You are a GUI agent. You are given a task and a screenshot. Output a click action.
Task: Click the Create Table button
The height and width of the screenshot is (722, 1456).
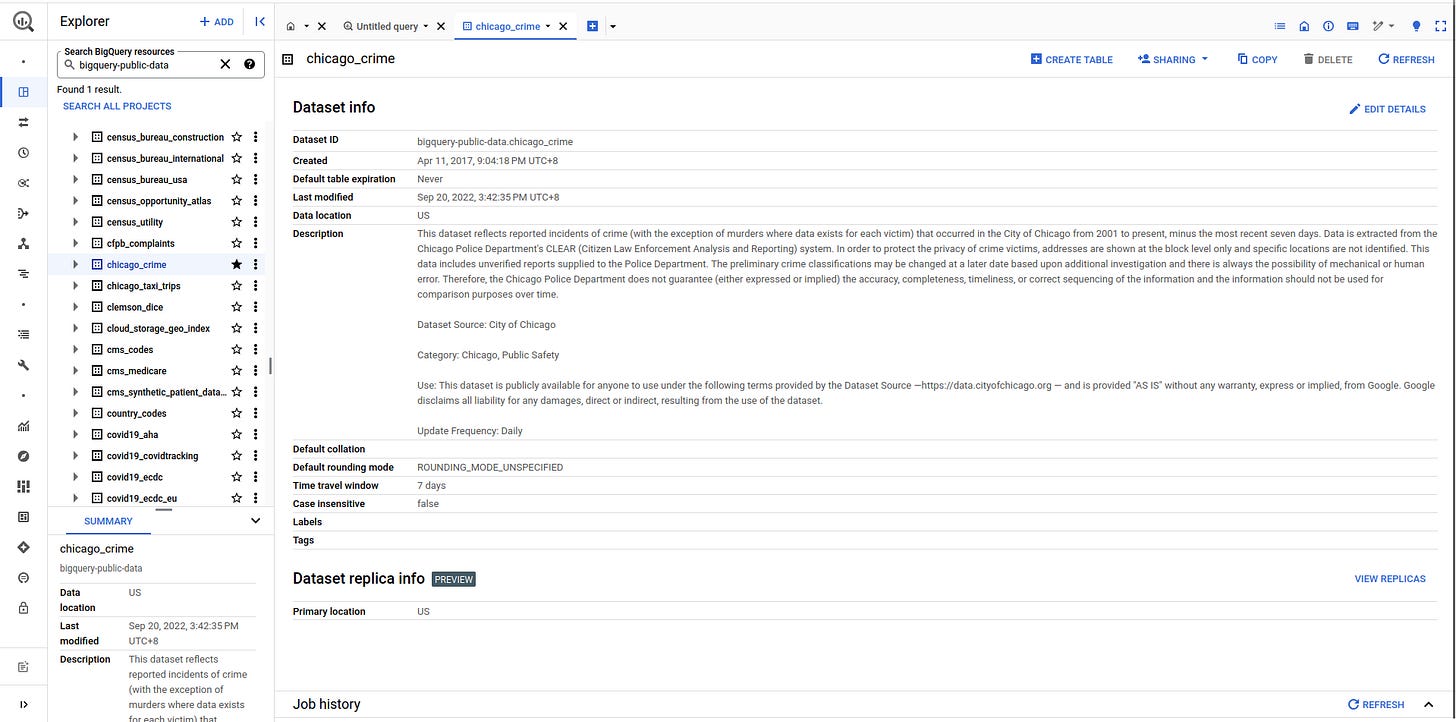(x=1071, y=59)
